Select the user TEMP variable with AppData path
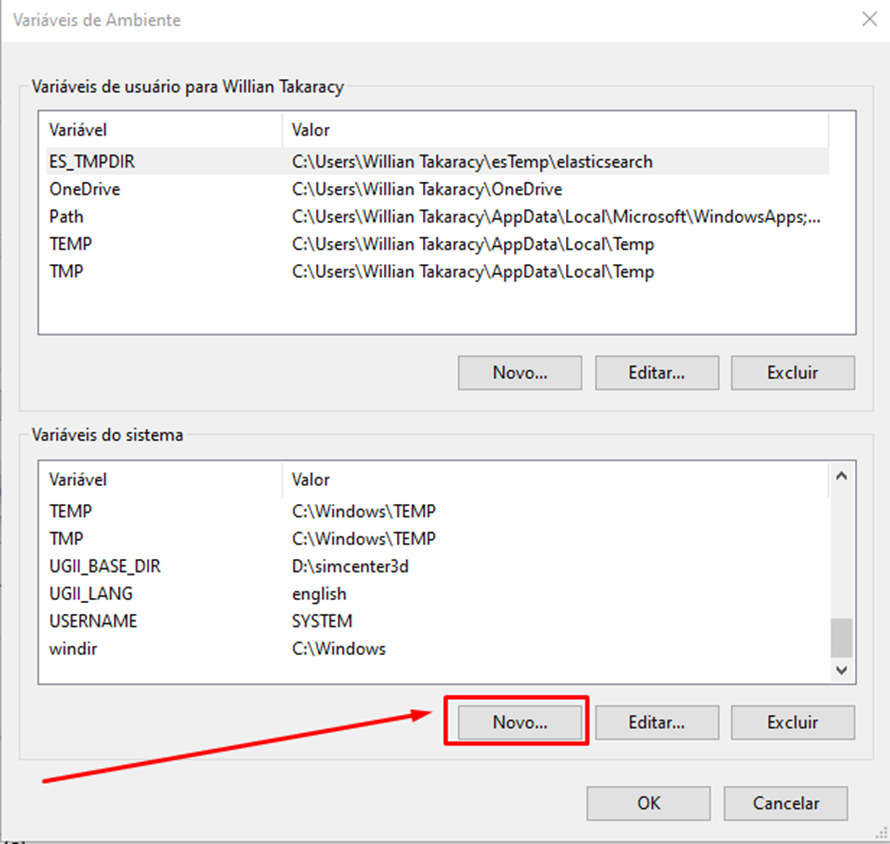The height and width of the screenshot is (844, 890). click(437, 244)
